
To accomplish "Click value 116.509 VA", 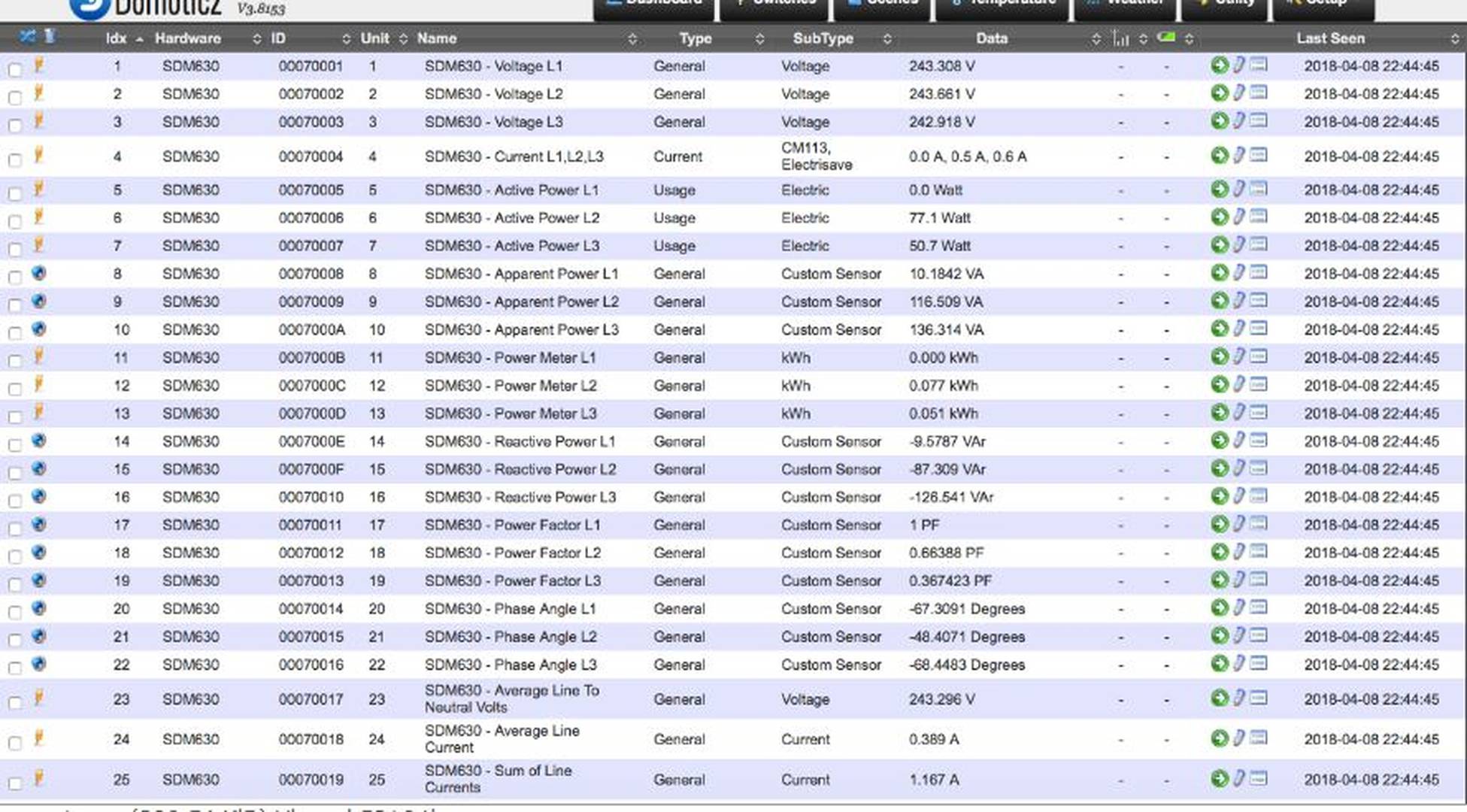I will pyautogui.click(x=946, y=301).
